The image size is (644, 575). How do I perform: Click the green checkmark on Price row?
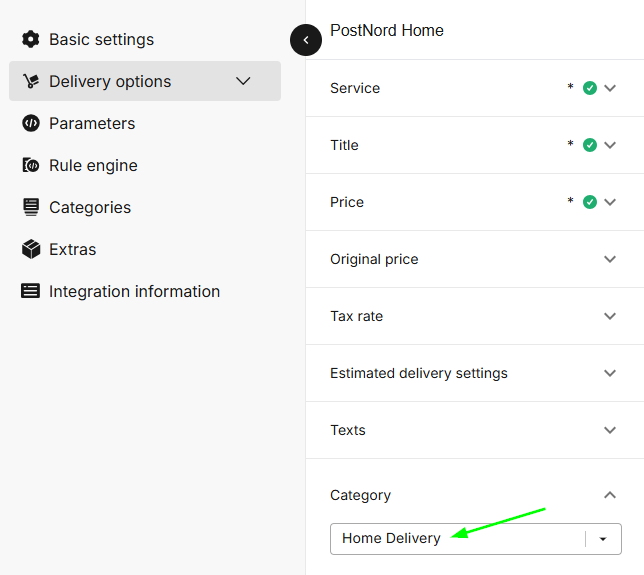tap(590, 202)
